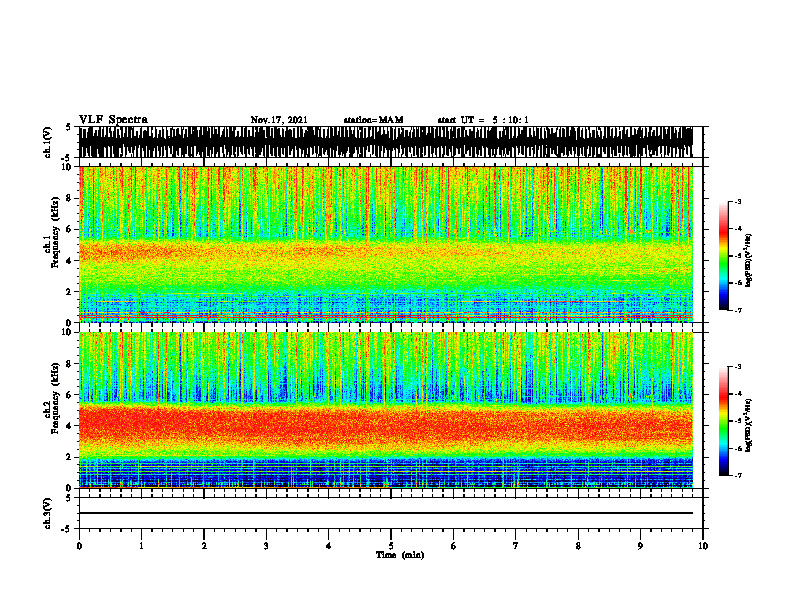The width and height of the screenshot is (792, 612).
Task: Click the "VLF Spectra" title text
Action: pyautogui.click(x=113, y=120)
